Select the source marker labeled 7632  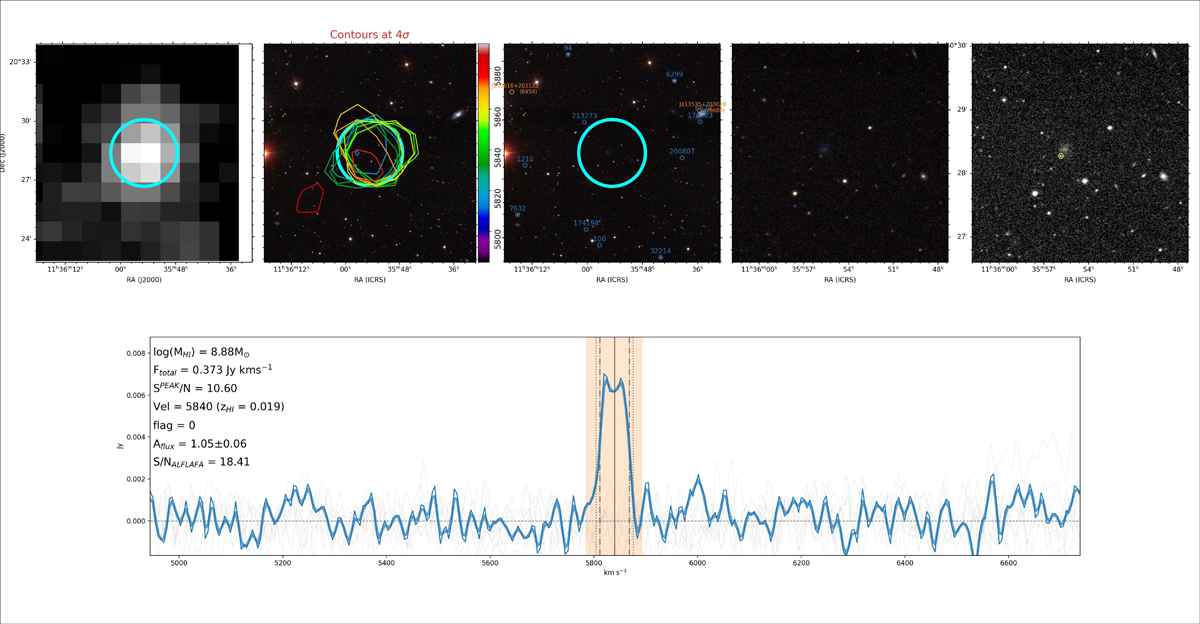tap(518, 215)
